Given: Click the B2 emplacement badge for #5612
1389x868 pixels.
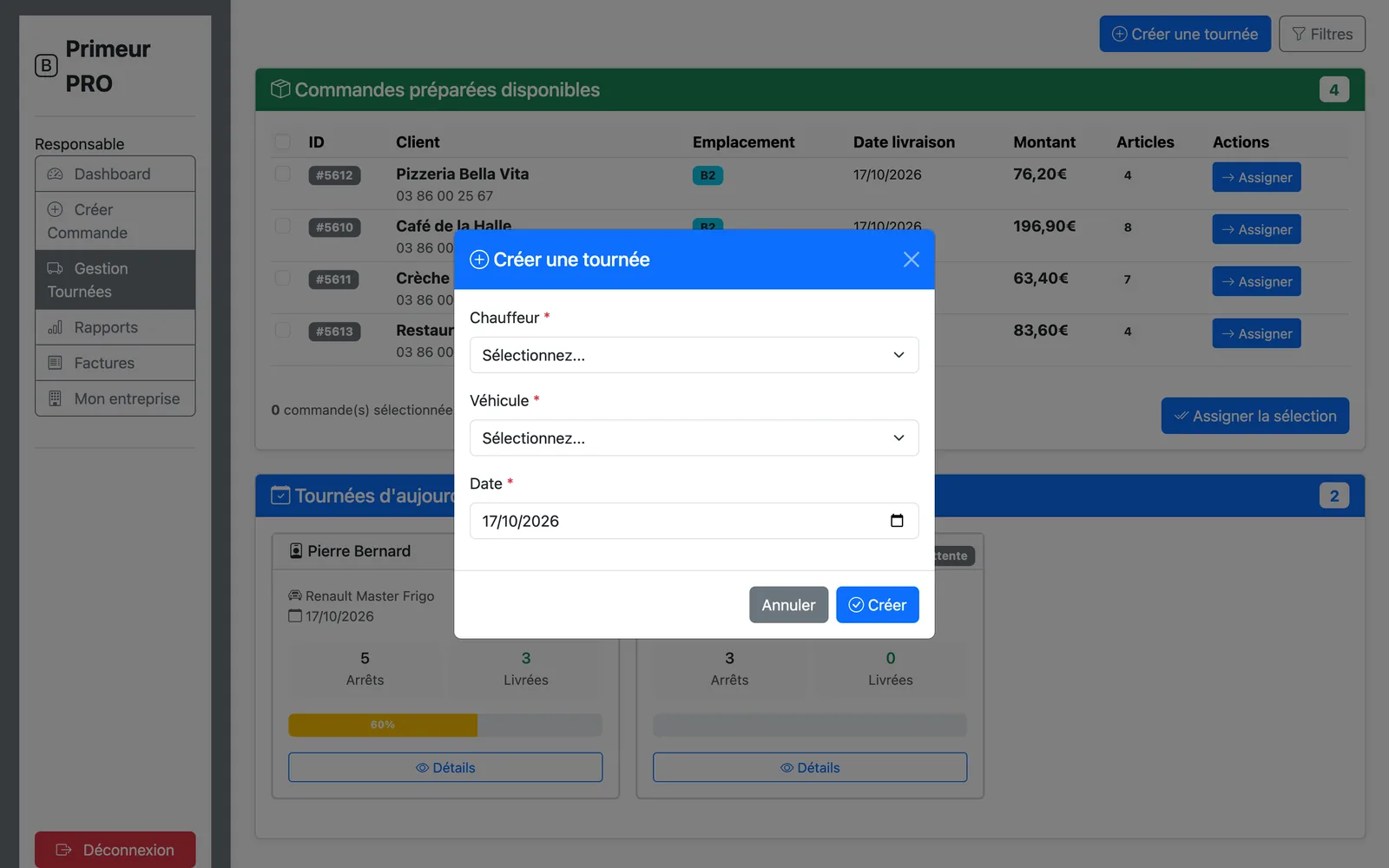Looking at the screenshot, I should (708, 175).
